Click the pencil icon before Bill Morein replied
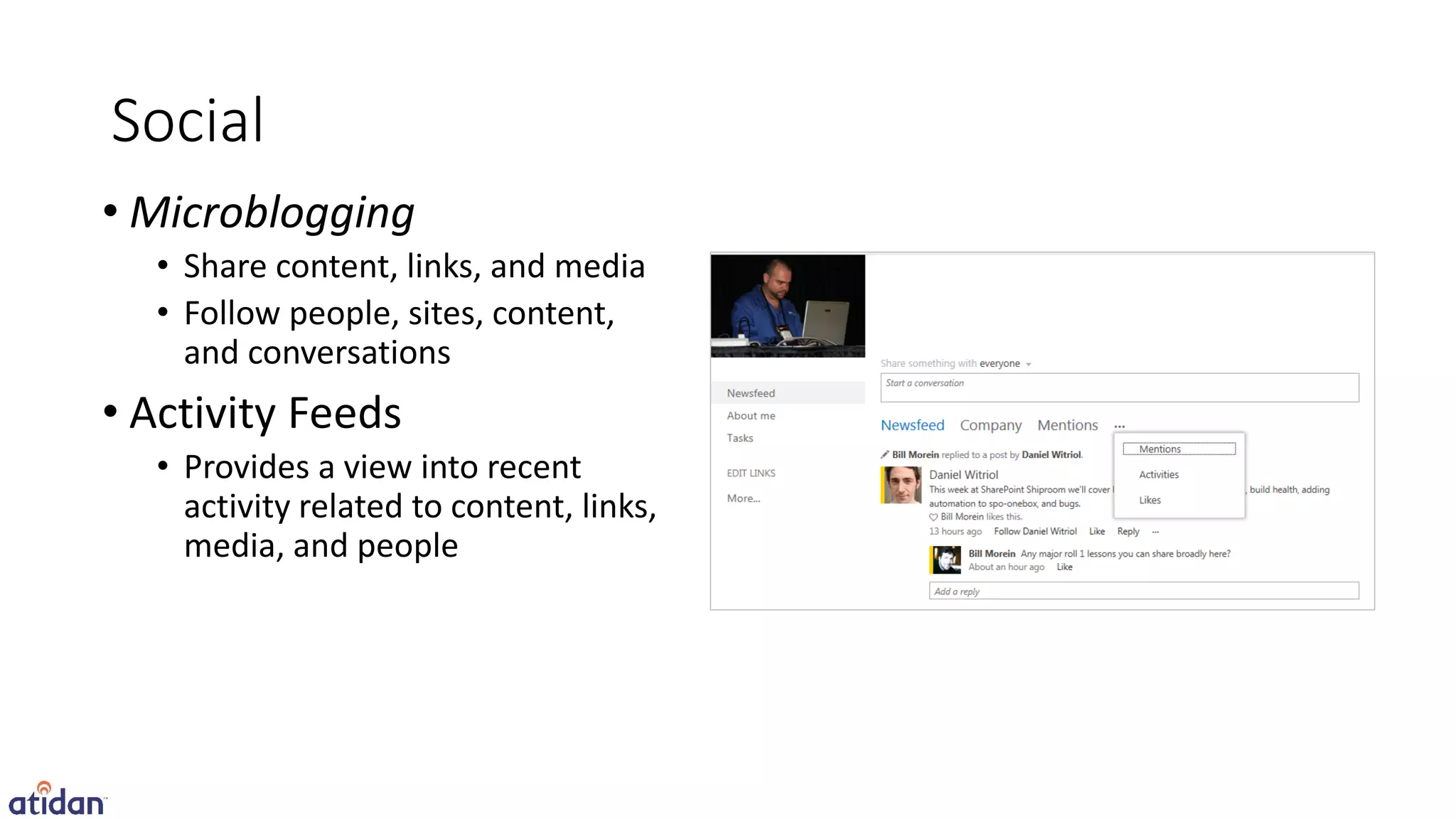Screen dimensions: 1456x819 point(884,454)
